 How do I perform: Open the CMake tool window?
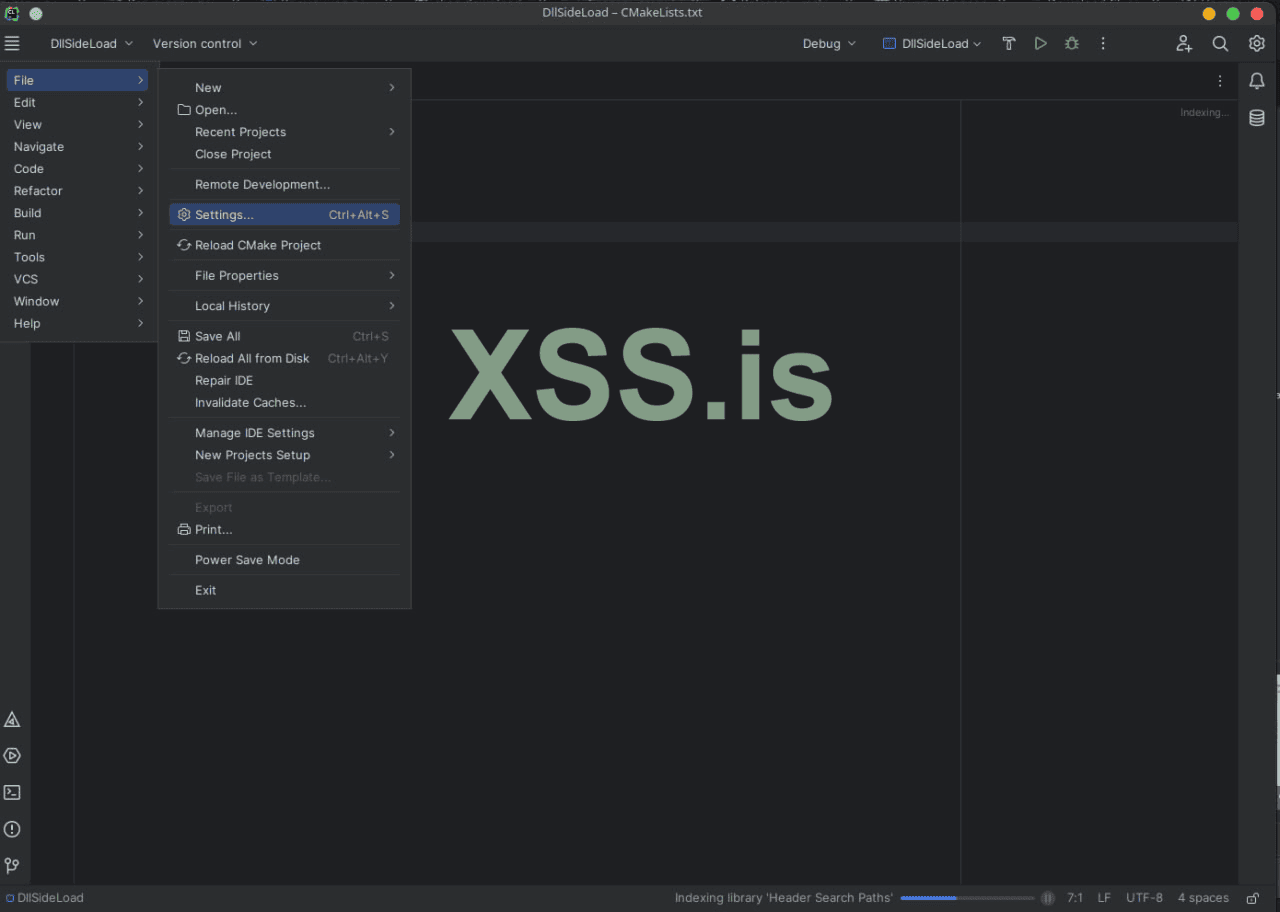pyautogui.click(x=12, y=720)
